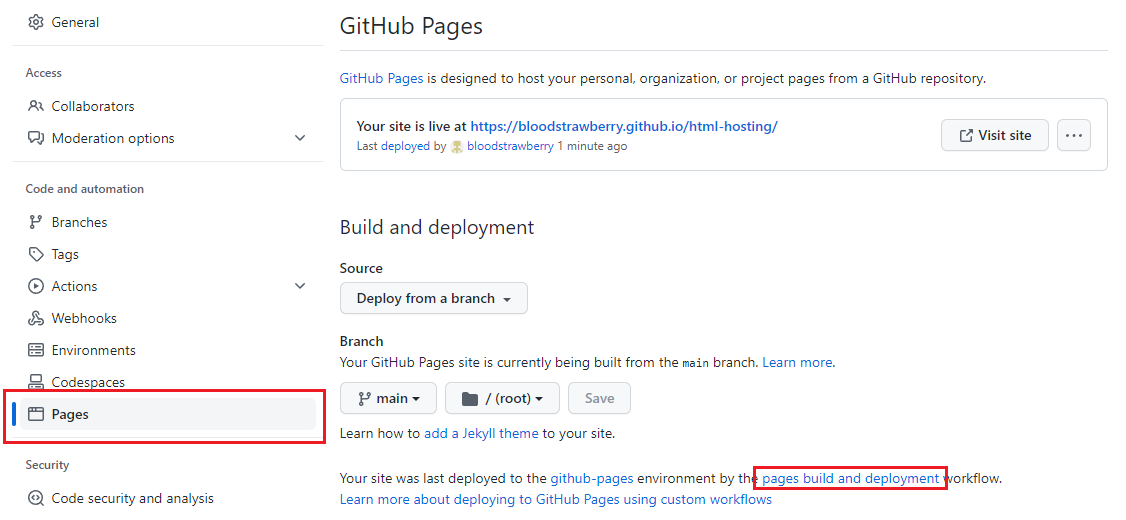Click the Branch section label
The height and width of the screenshot is (520, 1126).
point(361,341)
